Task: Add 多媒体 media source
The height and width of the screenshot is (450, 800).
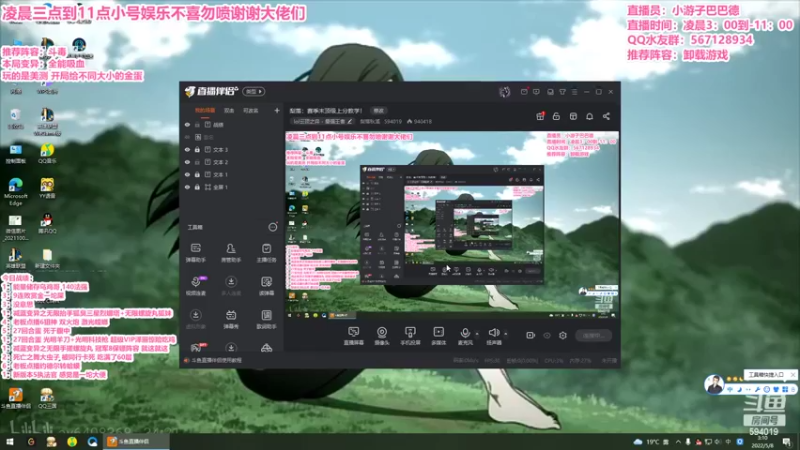Action: click(x=438, y=336)
